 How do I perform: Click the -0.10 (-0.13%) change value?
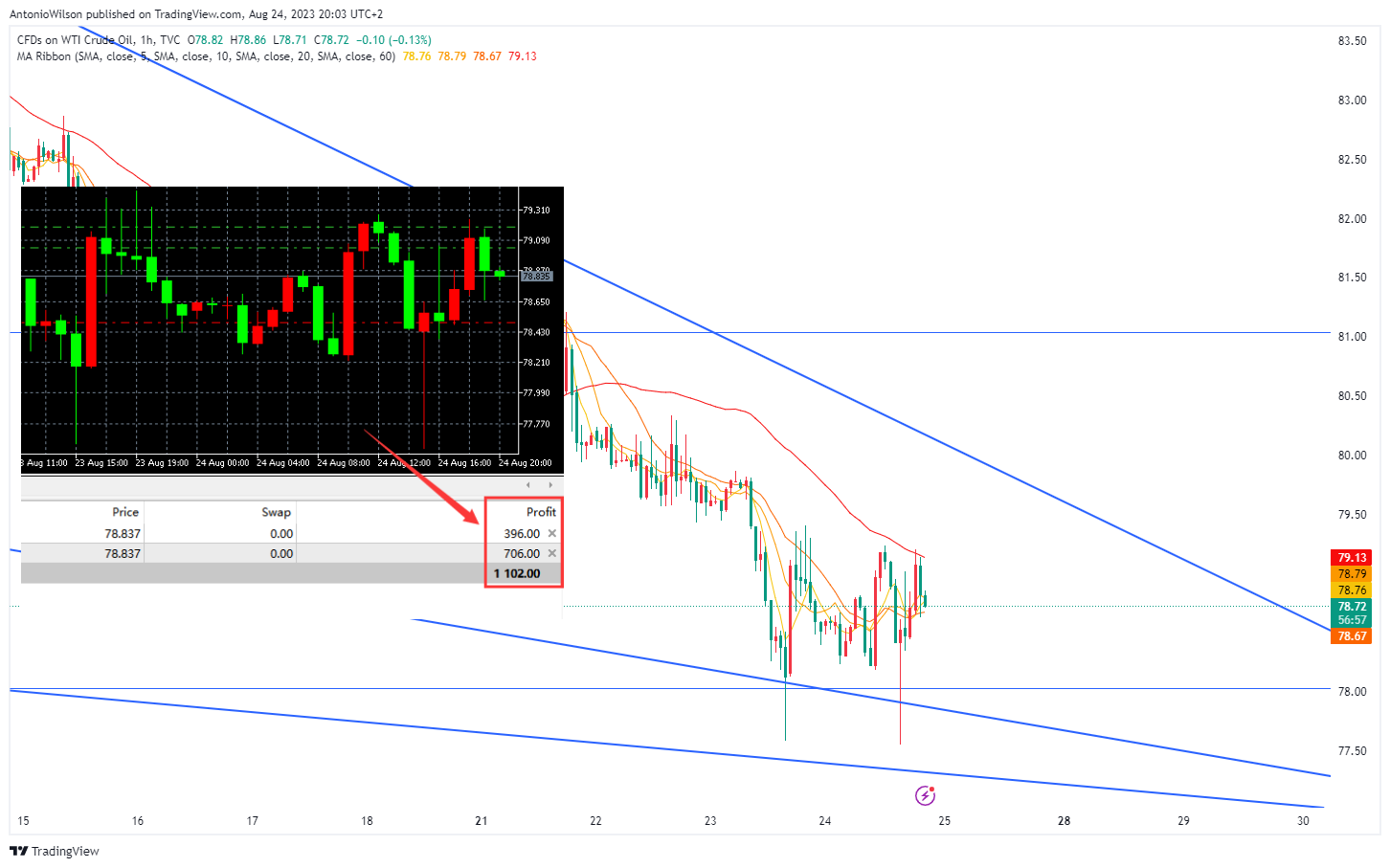click(393, 40)
